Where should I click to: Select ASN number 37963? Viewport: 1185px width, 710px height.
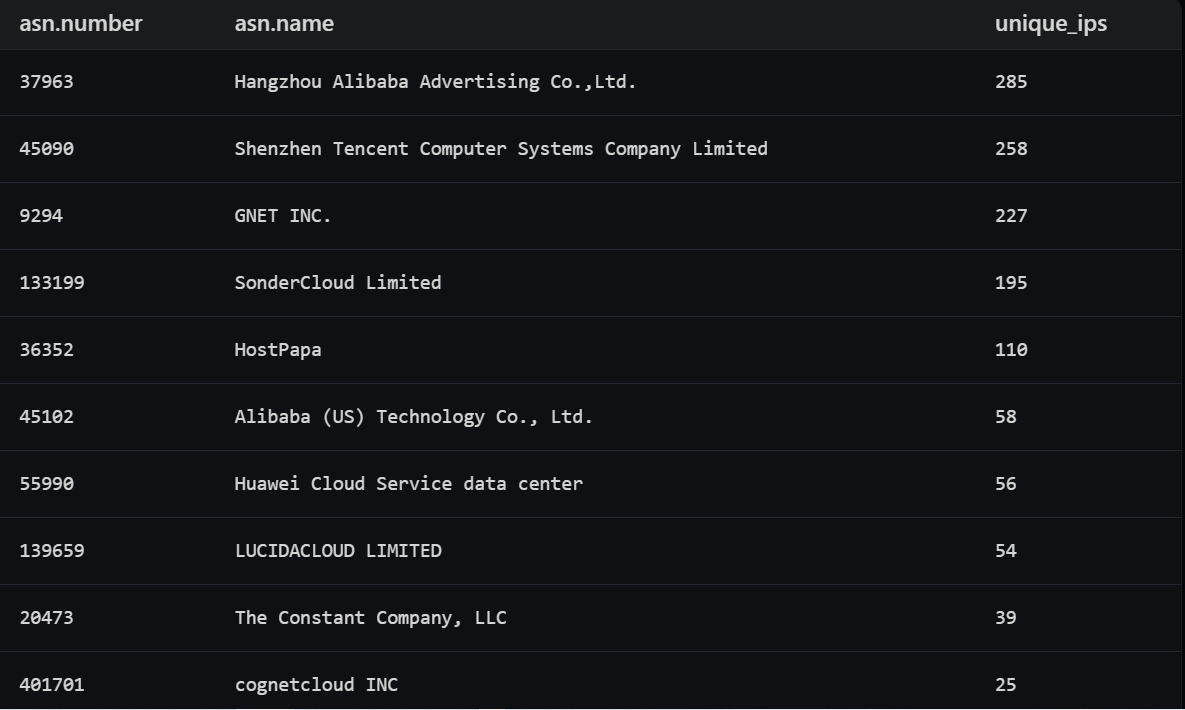coord(47,82)
